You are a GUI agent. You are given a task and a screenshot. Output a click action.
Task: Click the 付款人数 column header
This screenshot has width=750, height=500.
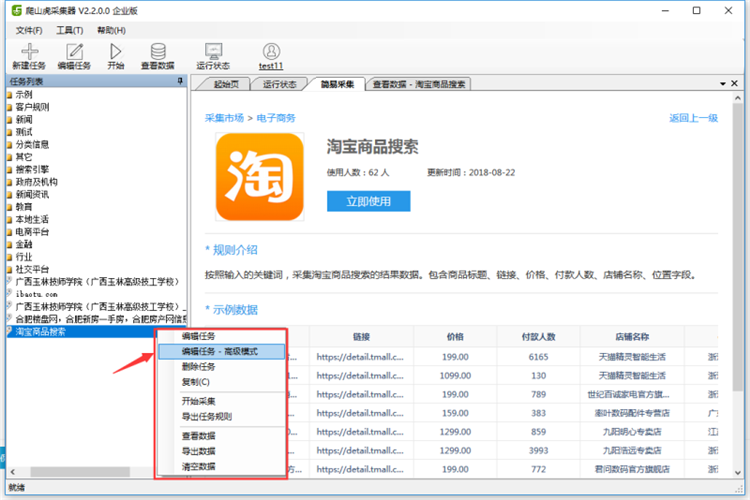tap(538, 337)
